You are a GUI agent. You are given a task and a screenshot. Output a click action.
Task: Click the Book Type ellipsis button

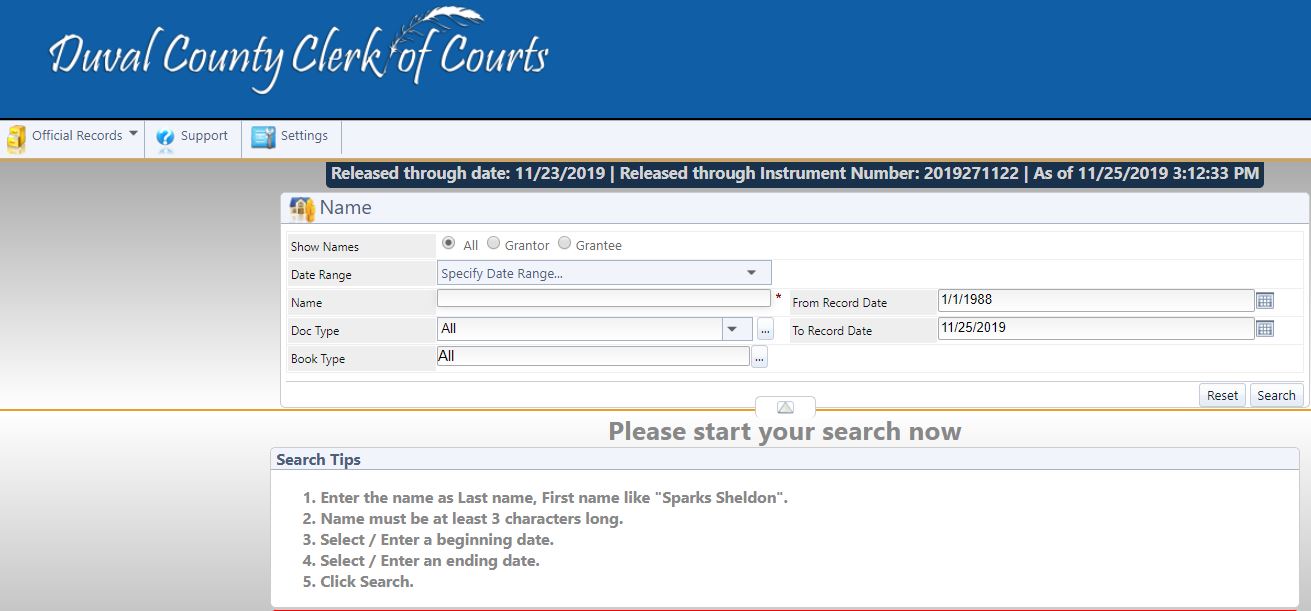[759, 357]
